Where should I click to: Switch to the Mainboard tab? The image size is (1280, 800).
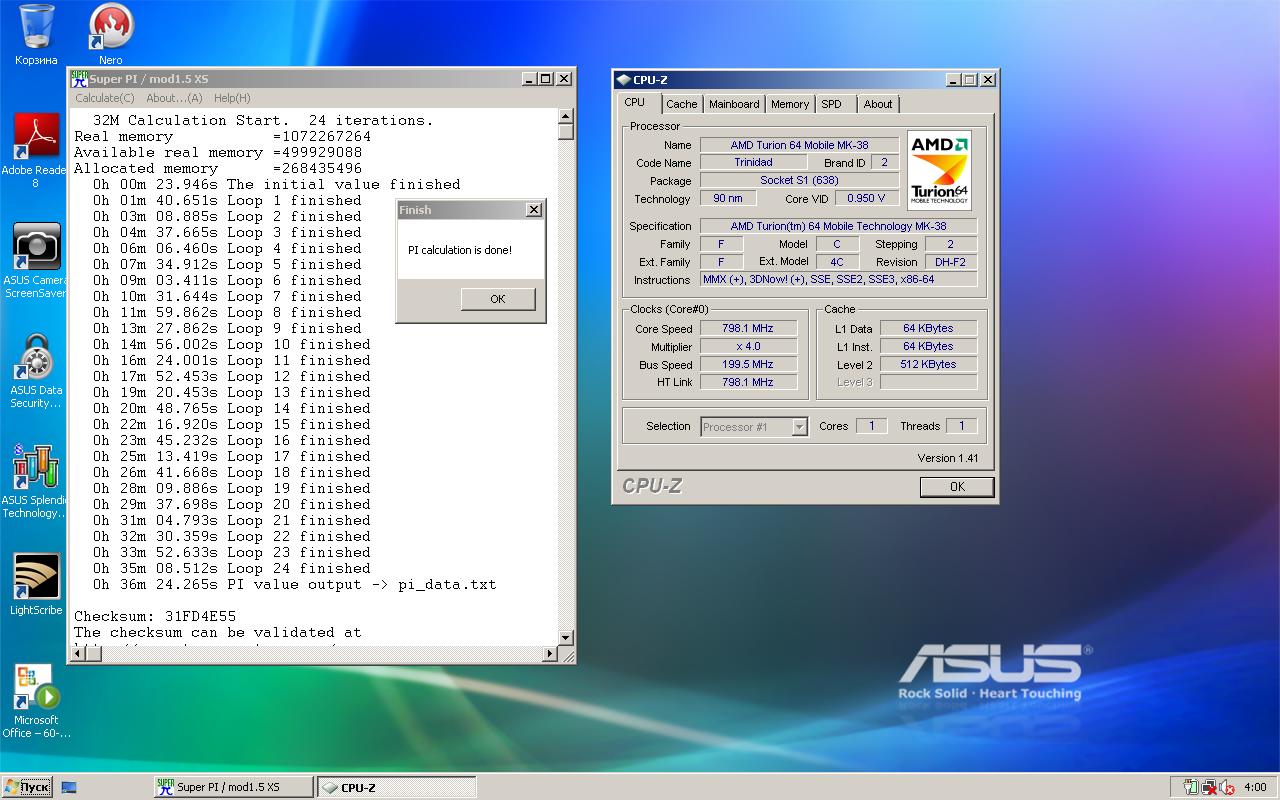(x=734, y=104)
